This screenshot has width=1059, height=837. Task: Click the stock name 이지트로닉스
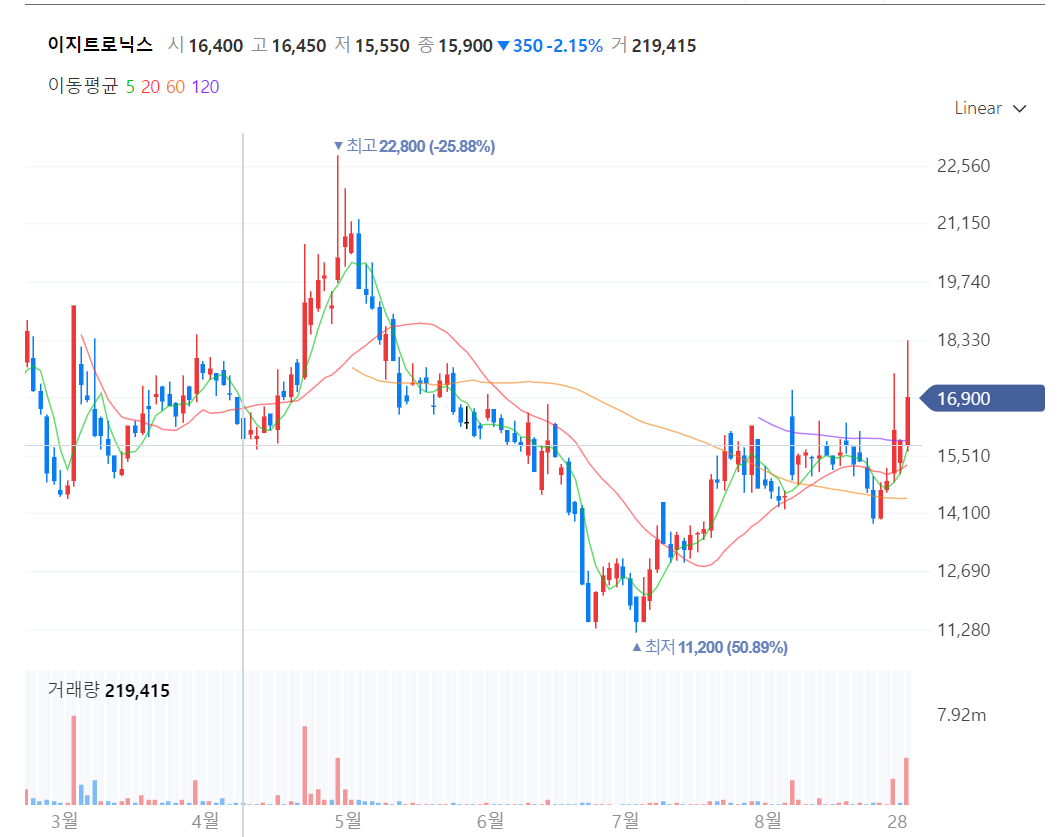click(100, 45)
